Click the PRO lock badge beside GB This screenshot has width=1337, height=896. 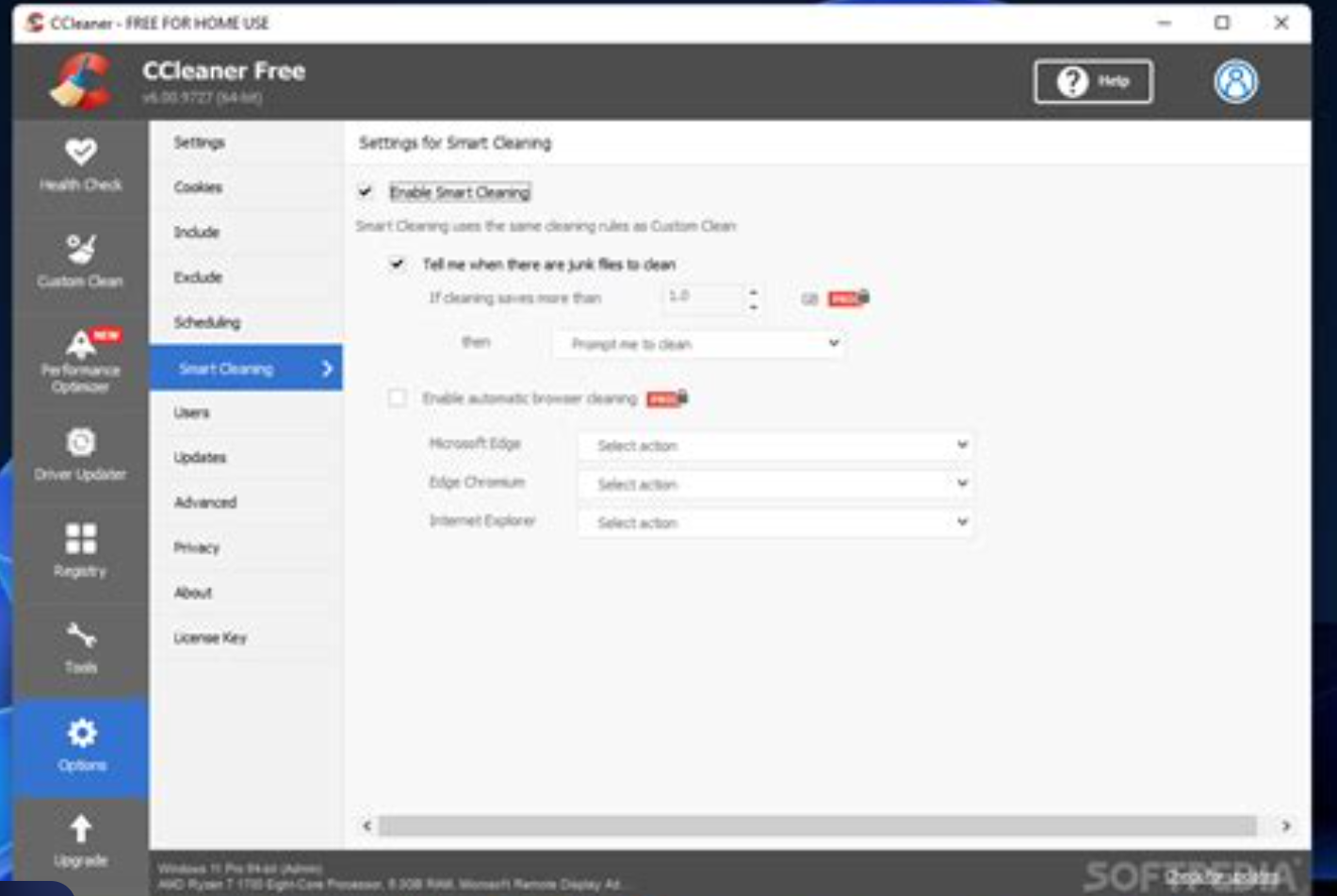click(848, 299)
